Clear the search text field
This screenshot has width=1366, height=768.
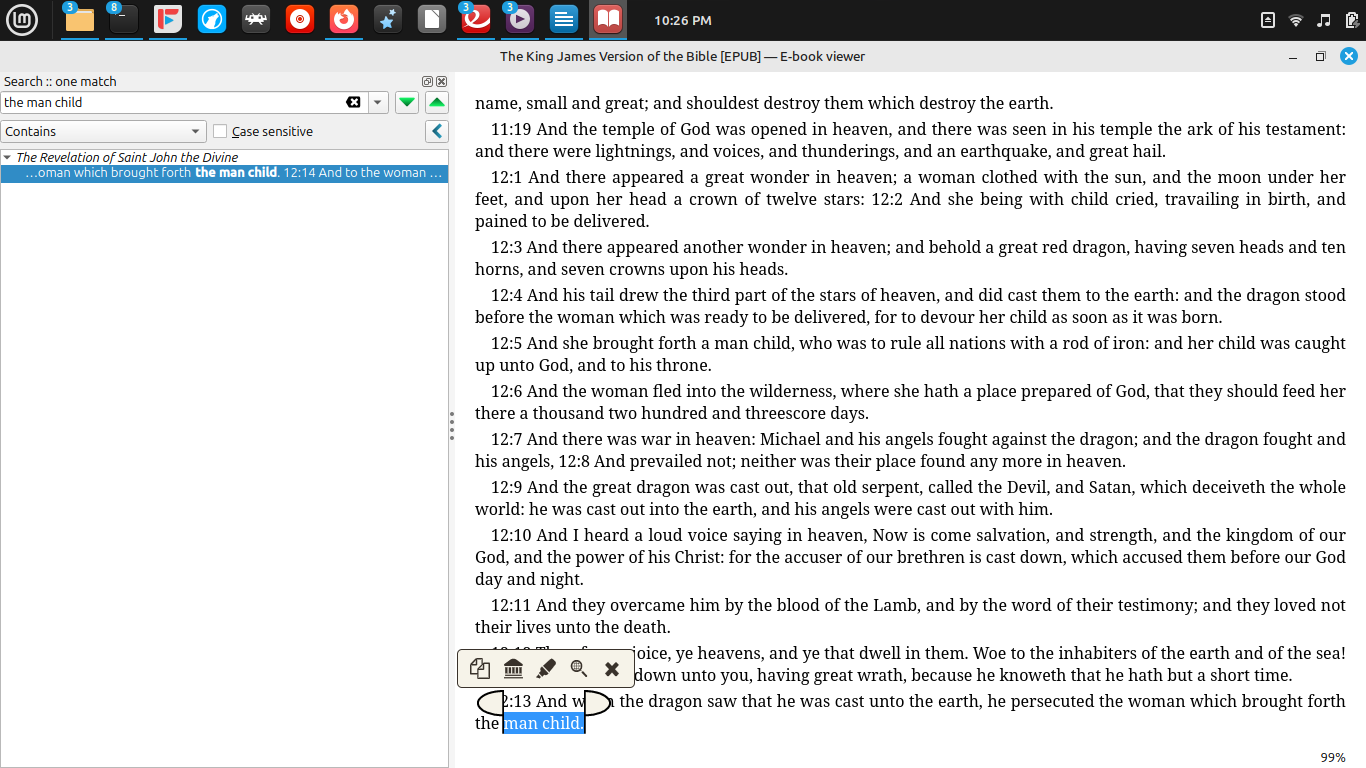point(353,102)
